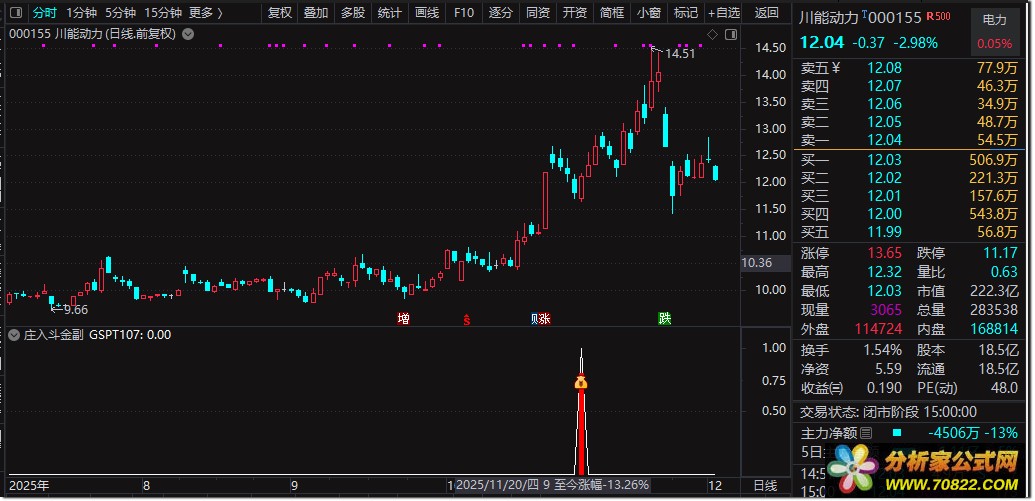Click the 川能动力 stock name header
Viewport: 1035px width, 501px height.
click(830, 17)
